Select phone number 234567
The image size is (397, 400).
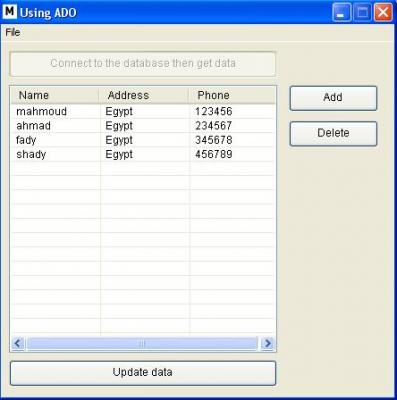click(x=214, y=126)
